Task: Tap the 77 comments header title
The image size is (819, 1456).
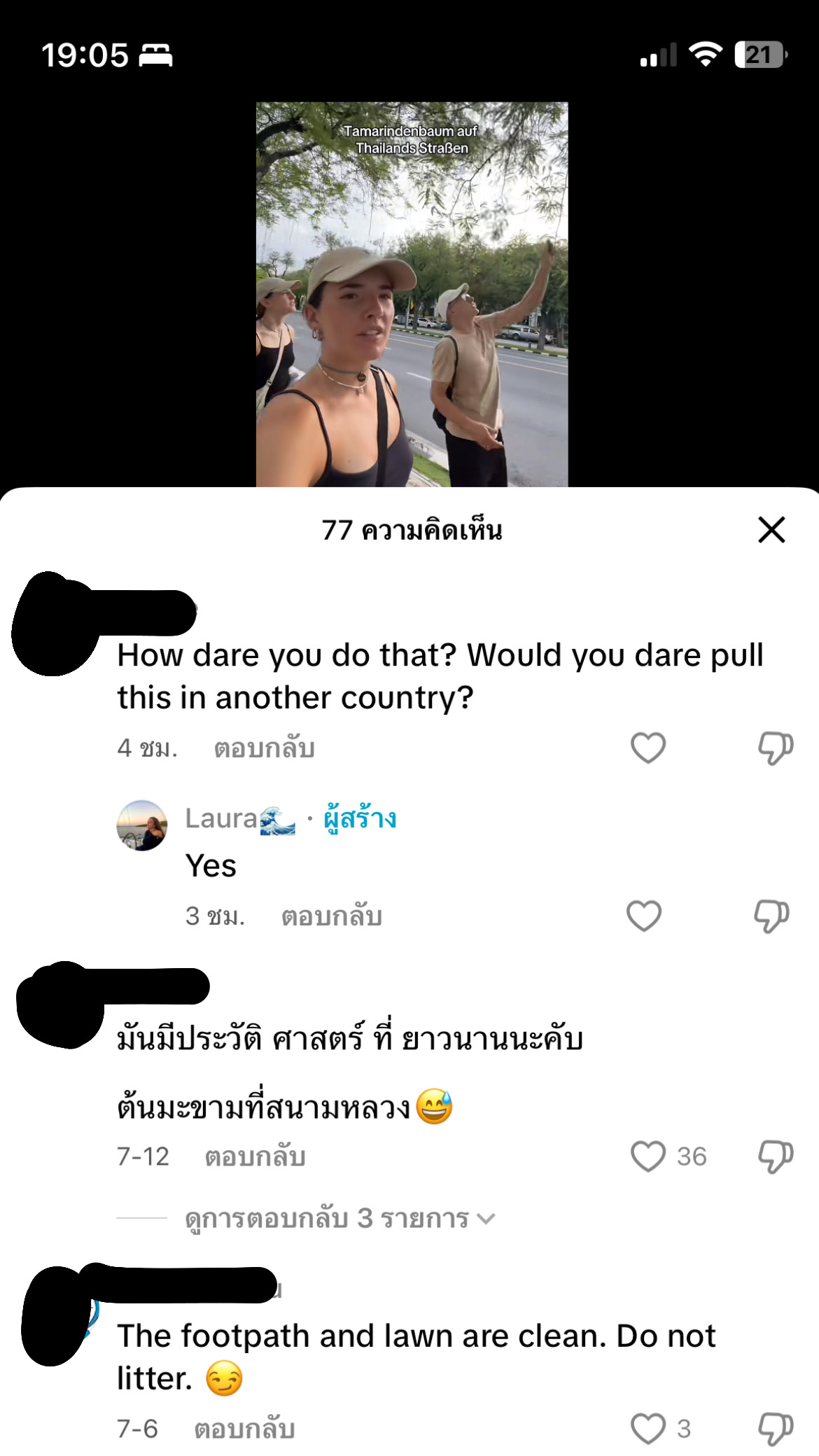Action: (x=412, y=530)
